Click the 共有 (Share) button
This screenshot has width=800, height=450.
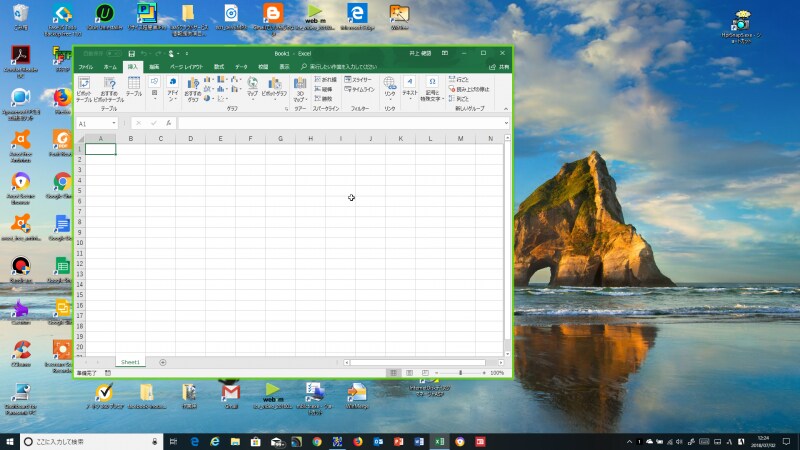(500, 66)
